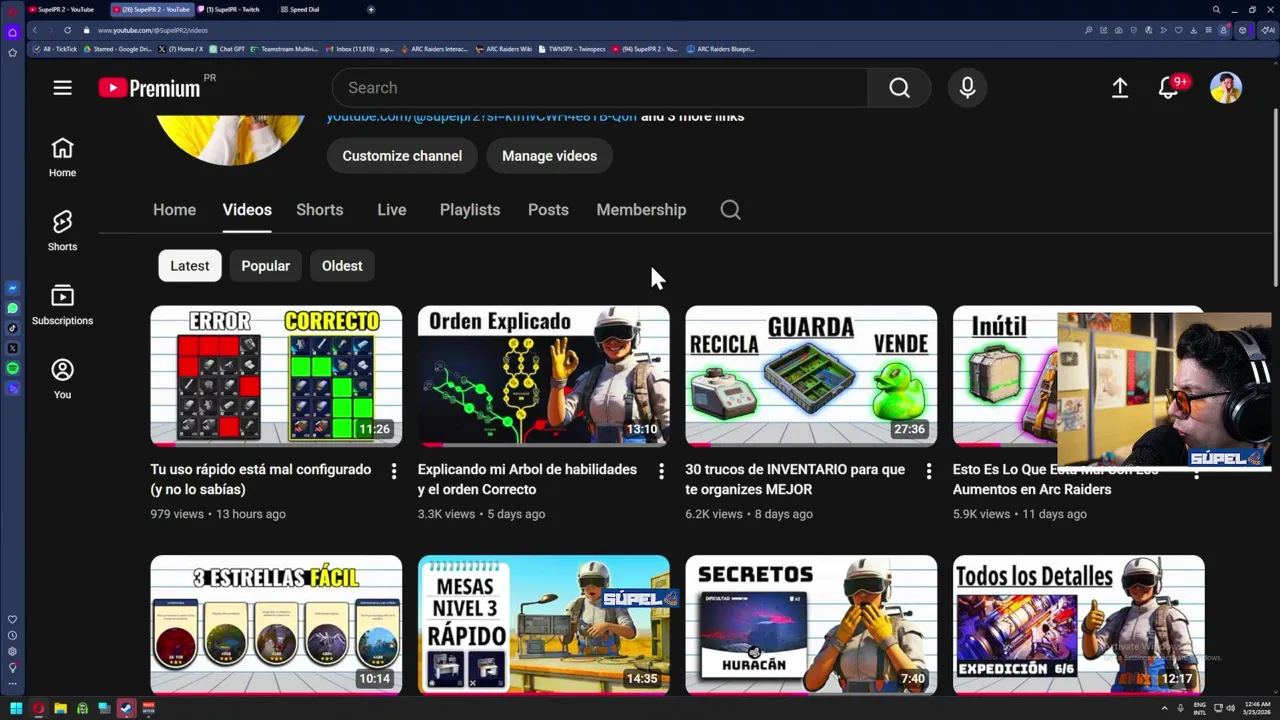Open the browser's heart bookmarks icon
Viewport: 1280px width, 720px height.
tap(1179, 30)
